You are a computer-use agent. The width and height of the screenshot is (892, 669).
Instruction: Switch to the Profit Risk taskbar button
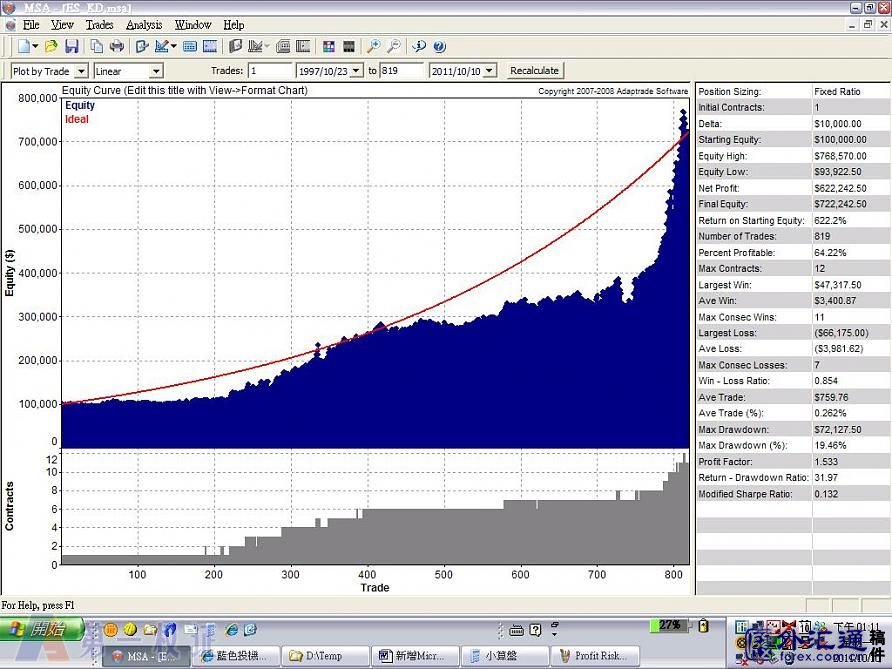pos(596,656)
